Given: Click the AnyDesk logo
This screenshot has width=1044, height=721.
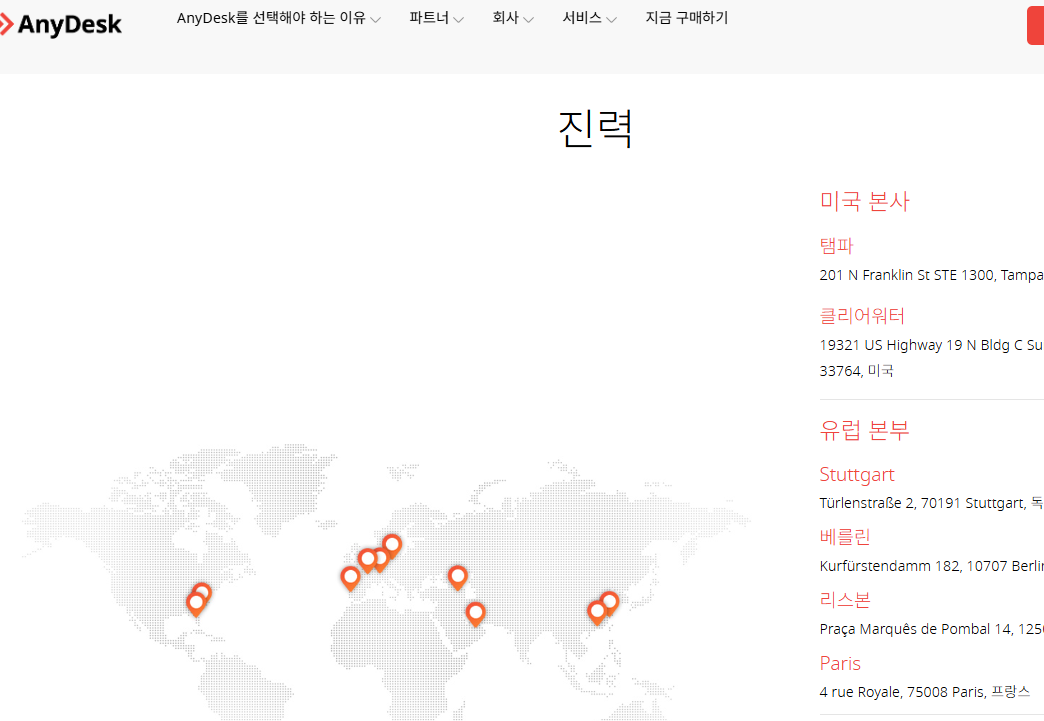Looking at the screenshot, I should click(x=60, y=24).
